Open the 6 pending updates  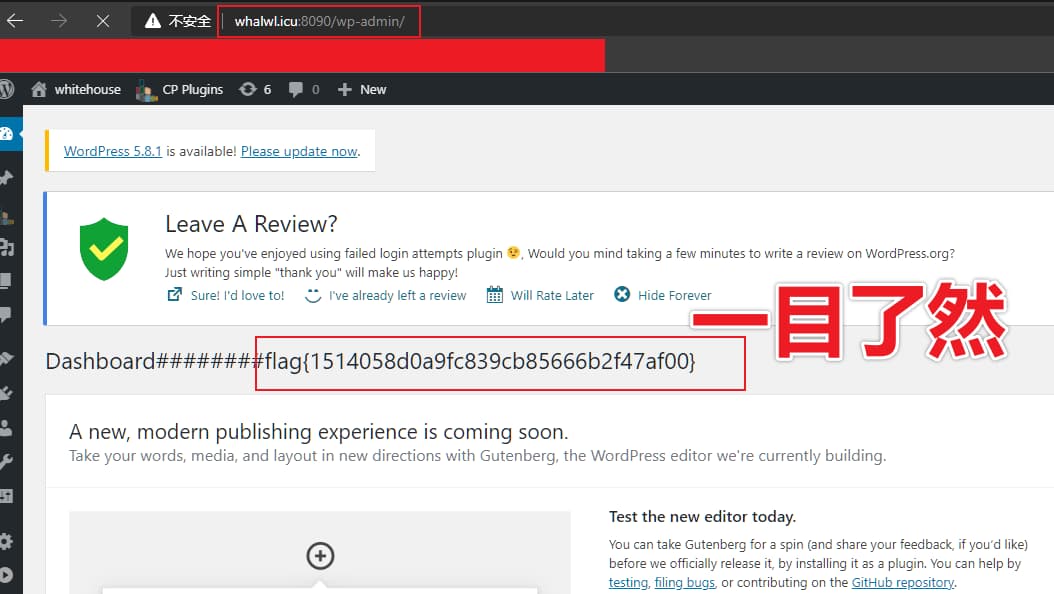255,89
